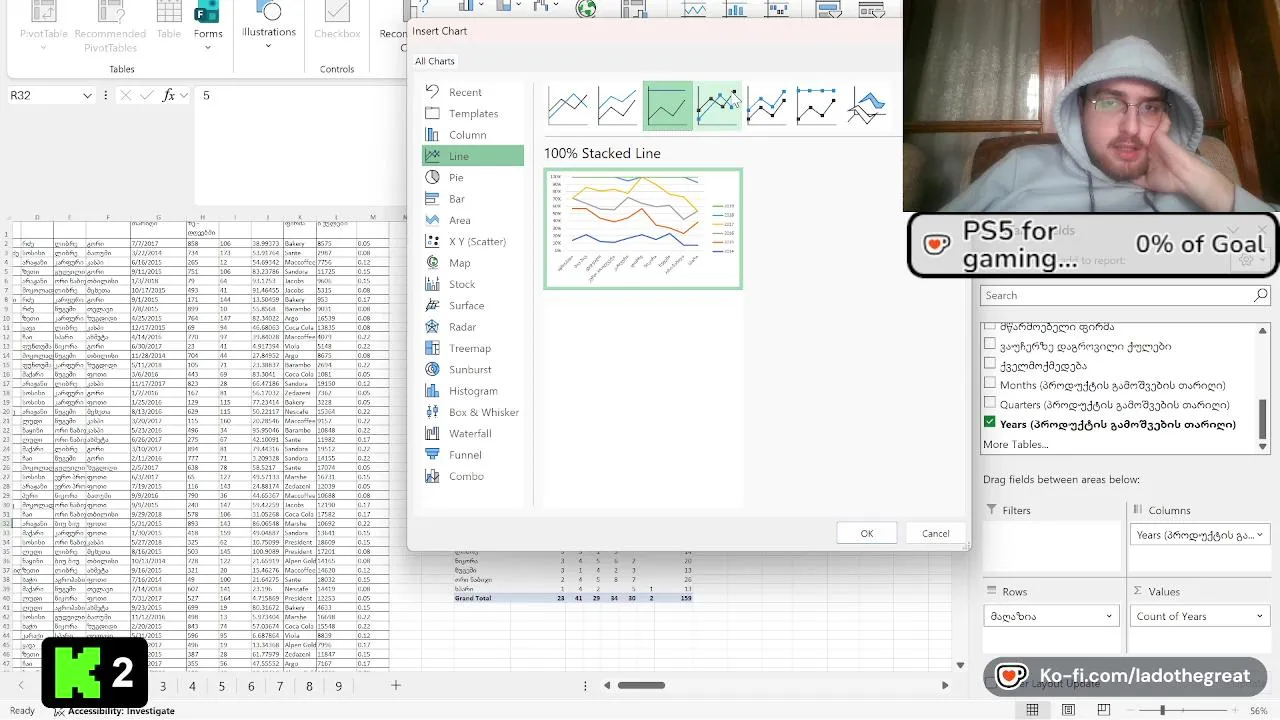Choose Combo chart category
This screenshot has height=720, width=1280.
[x=466, y=476]
